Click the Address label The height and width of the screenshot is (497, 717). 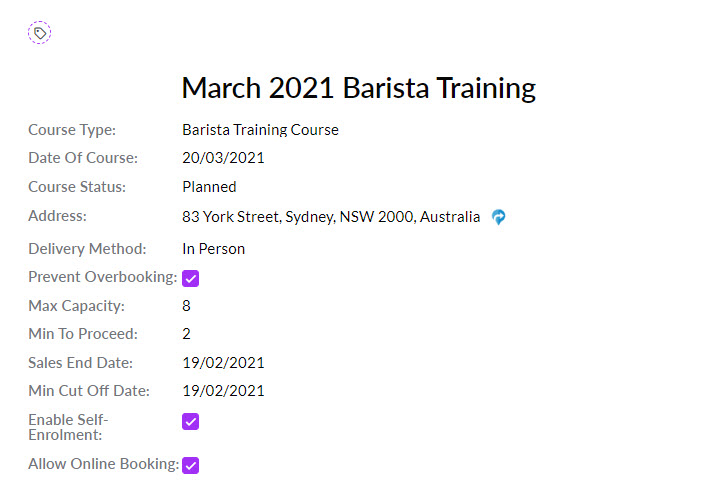point(57,215)
